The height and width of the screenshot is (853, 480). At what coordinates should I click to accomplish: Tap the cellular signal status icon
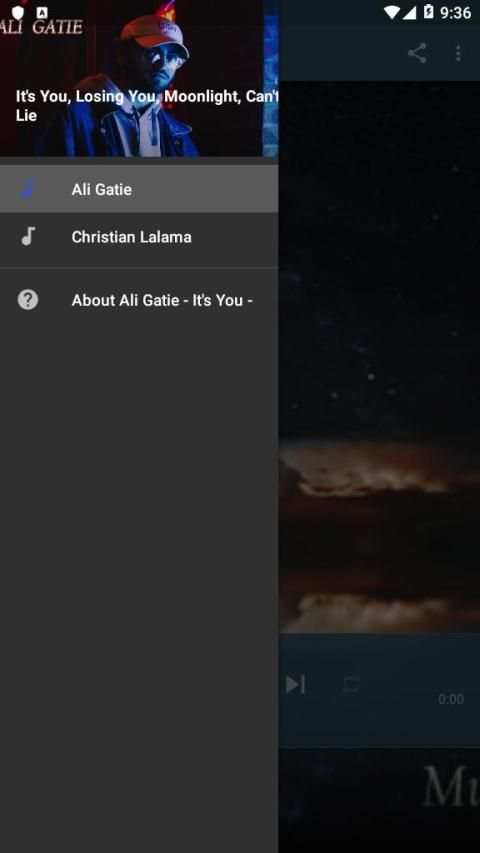coord(409,12)
